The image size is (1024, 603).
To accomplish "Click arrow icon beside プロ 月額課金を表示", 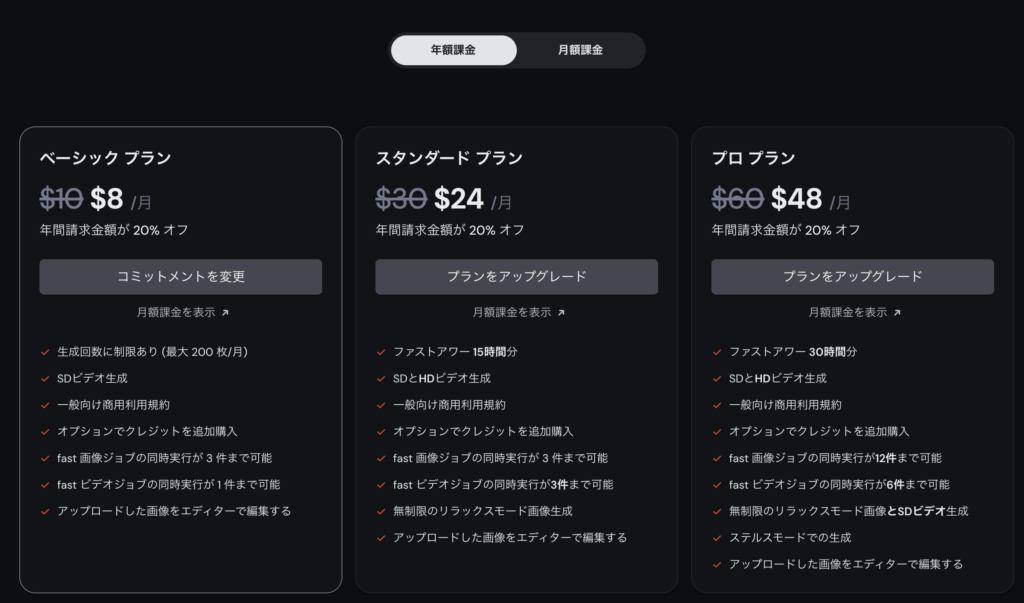I will (x=897, y=313).
